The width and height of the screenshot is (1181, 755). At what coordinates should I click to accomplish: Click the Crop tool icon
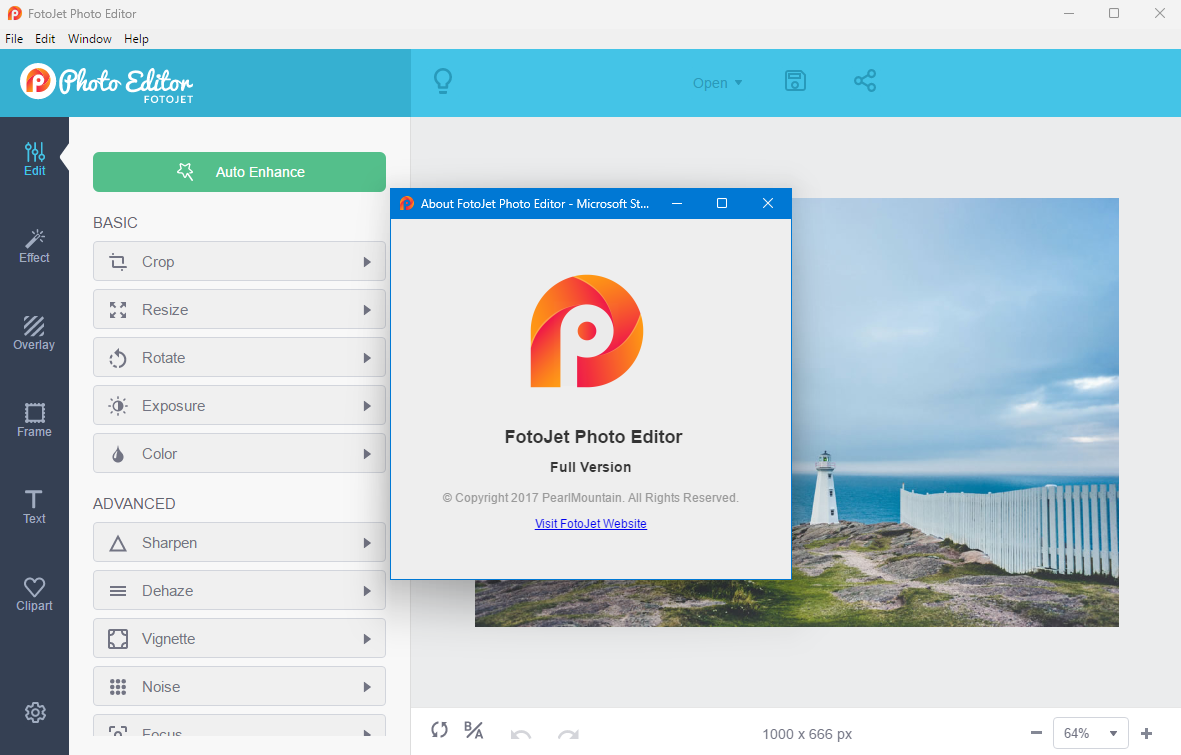click(x=118, y=261)
